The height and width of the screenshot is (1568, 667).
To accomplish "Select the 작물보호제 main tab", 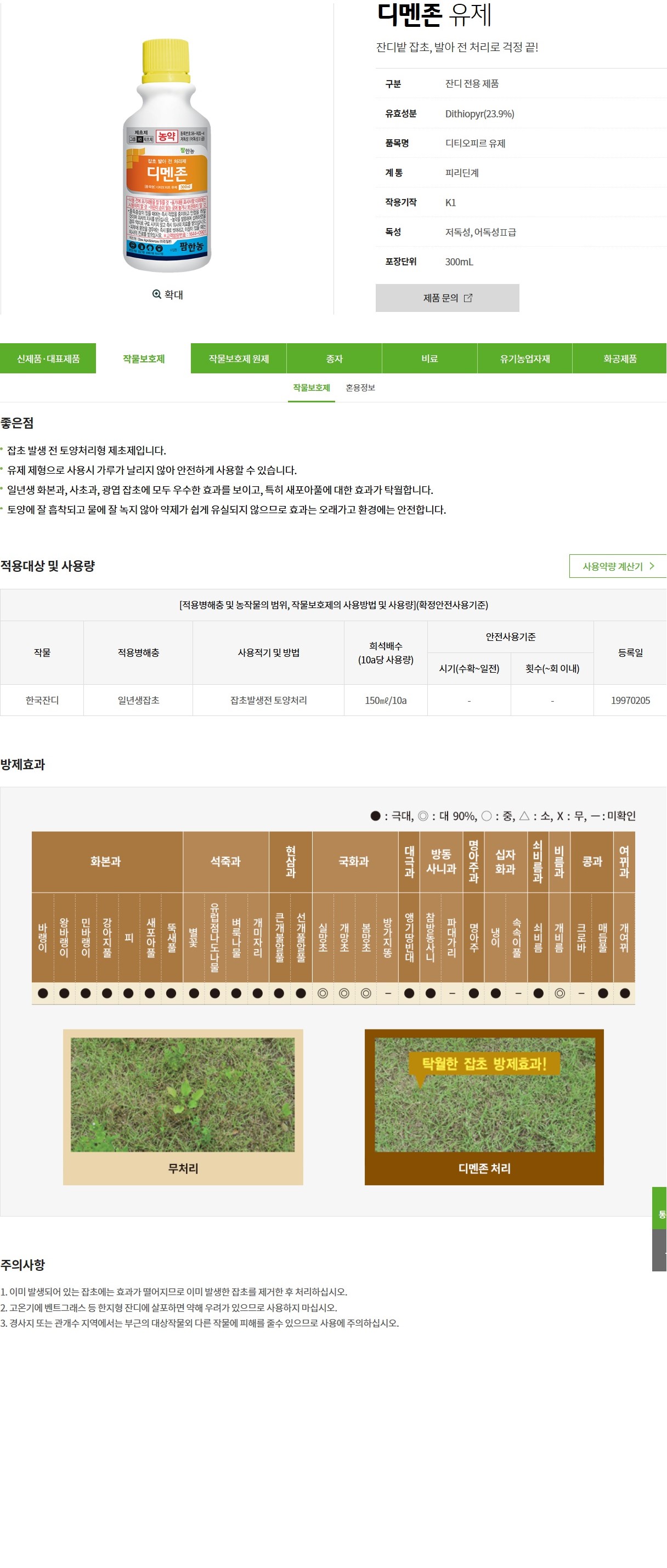I will pos(144,359).
